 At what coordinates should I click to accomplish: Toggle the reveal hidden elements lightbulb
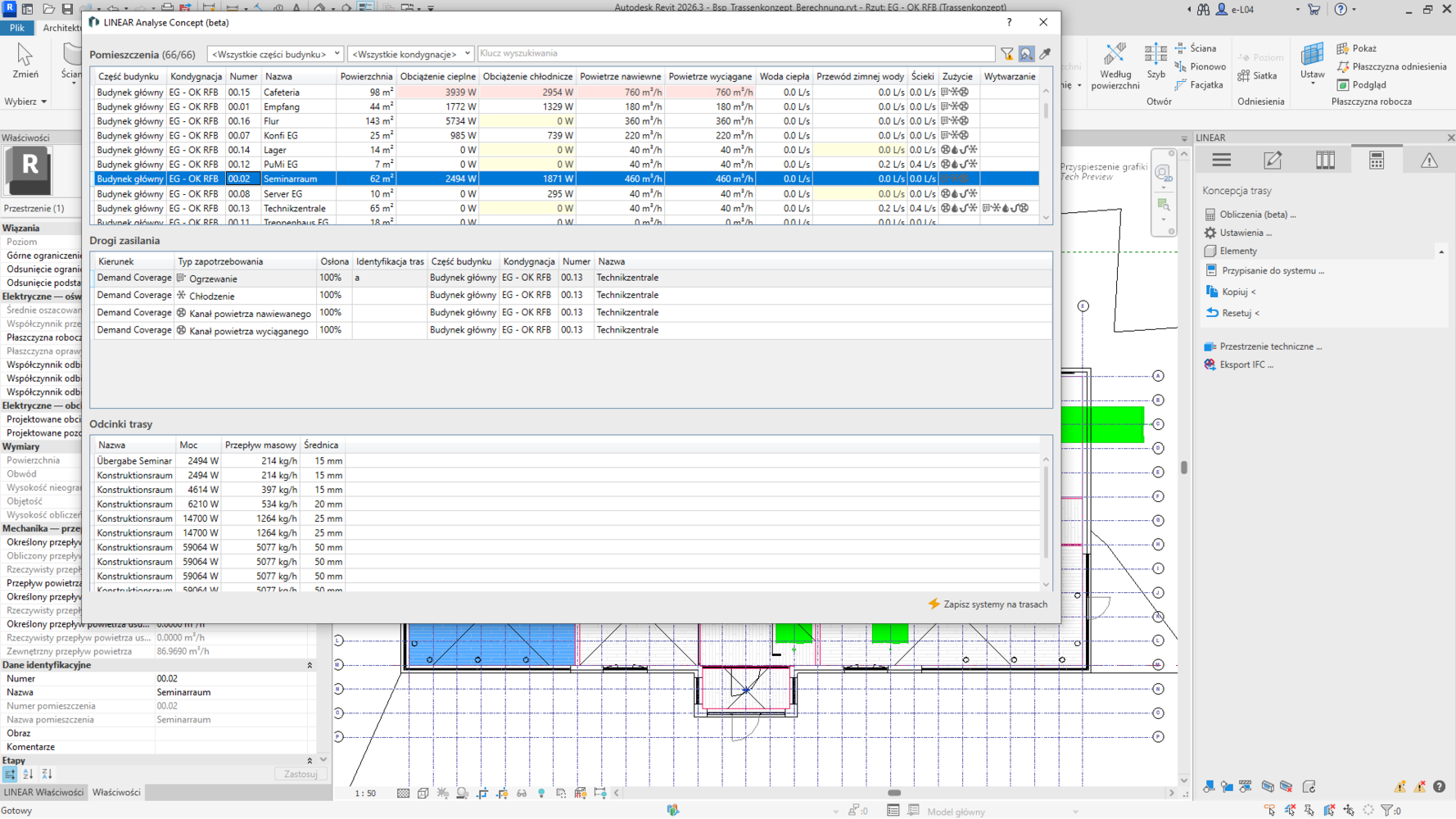click(541, 794)
